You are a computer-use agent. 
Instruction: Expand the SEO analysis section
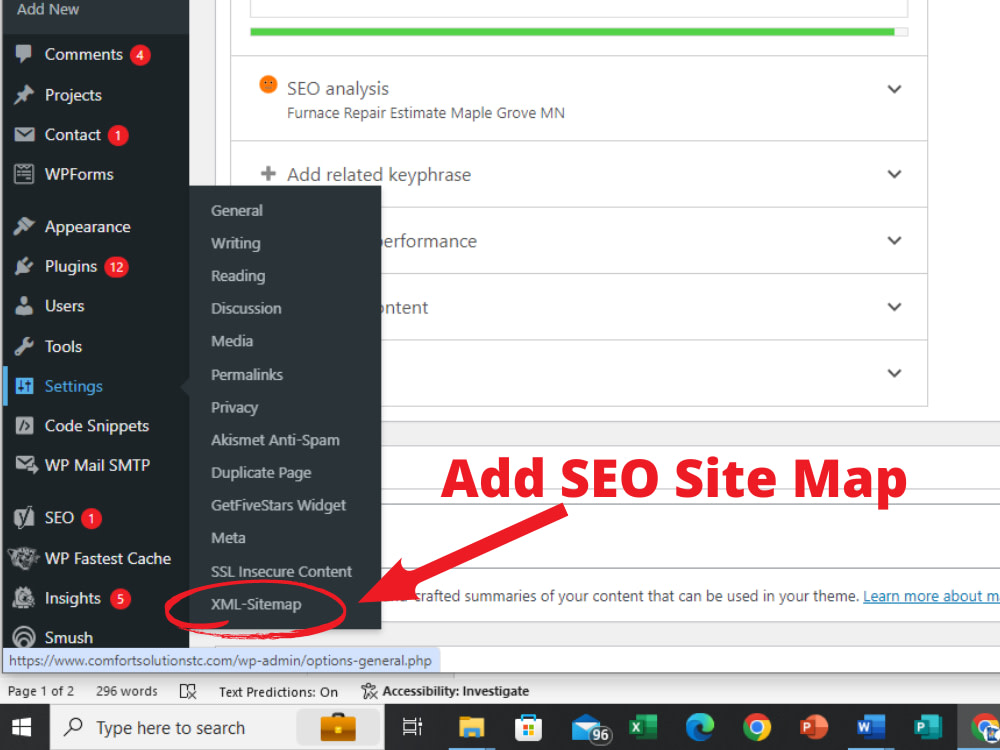(895, 89)
